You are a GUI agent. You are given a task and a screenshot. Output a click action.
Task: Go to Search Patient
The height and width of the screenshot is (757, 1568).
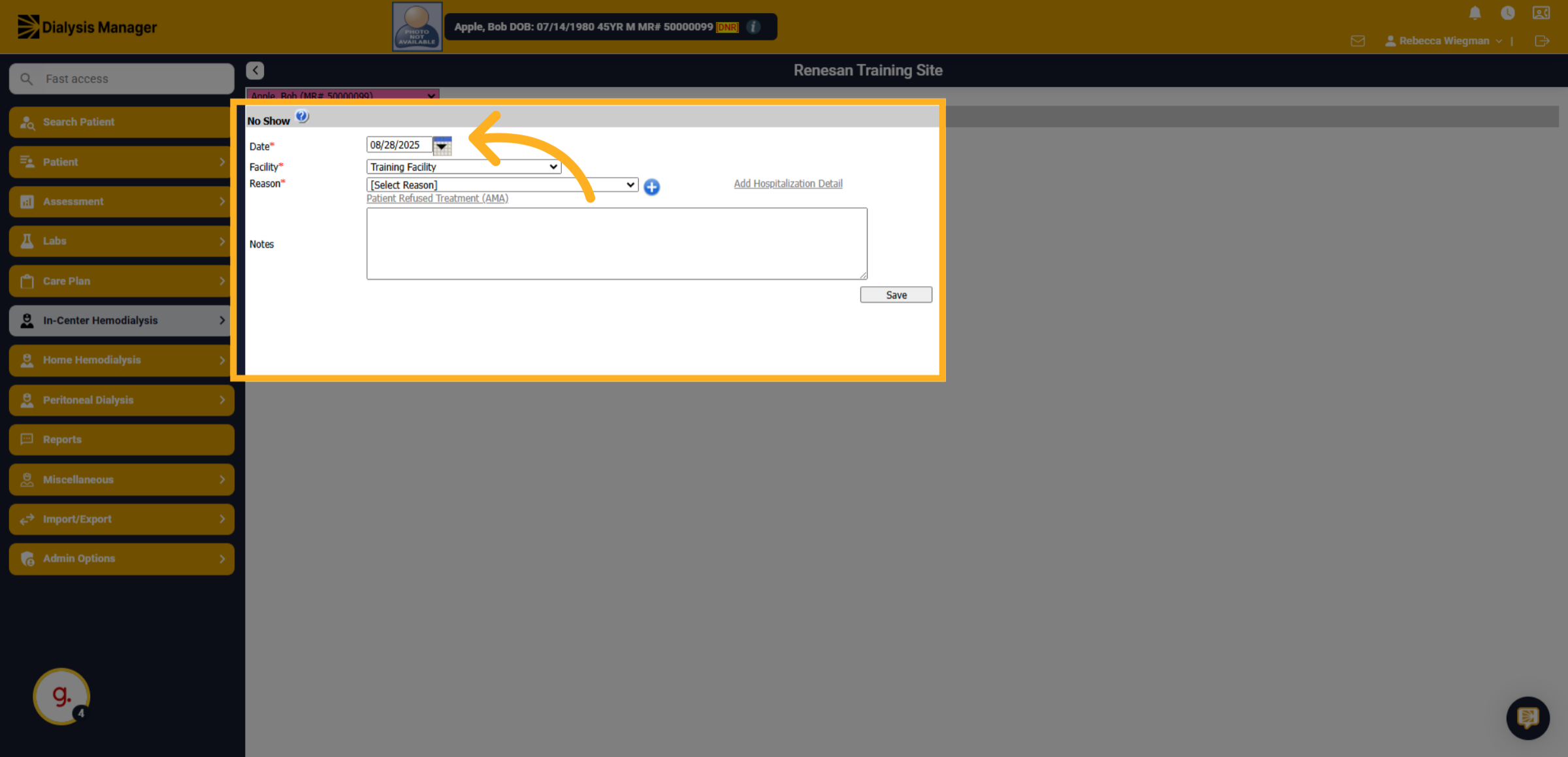122,122
